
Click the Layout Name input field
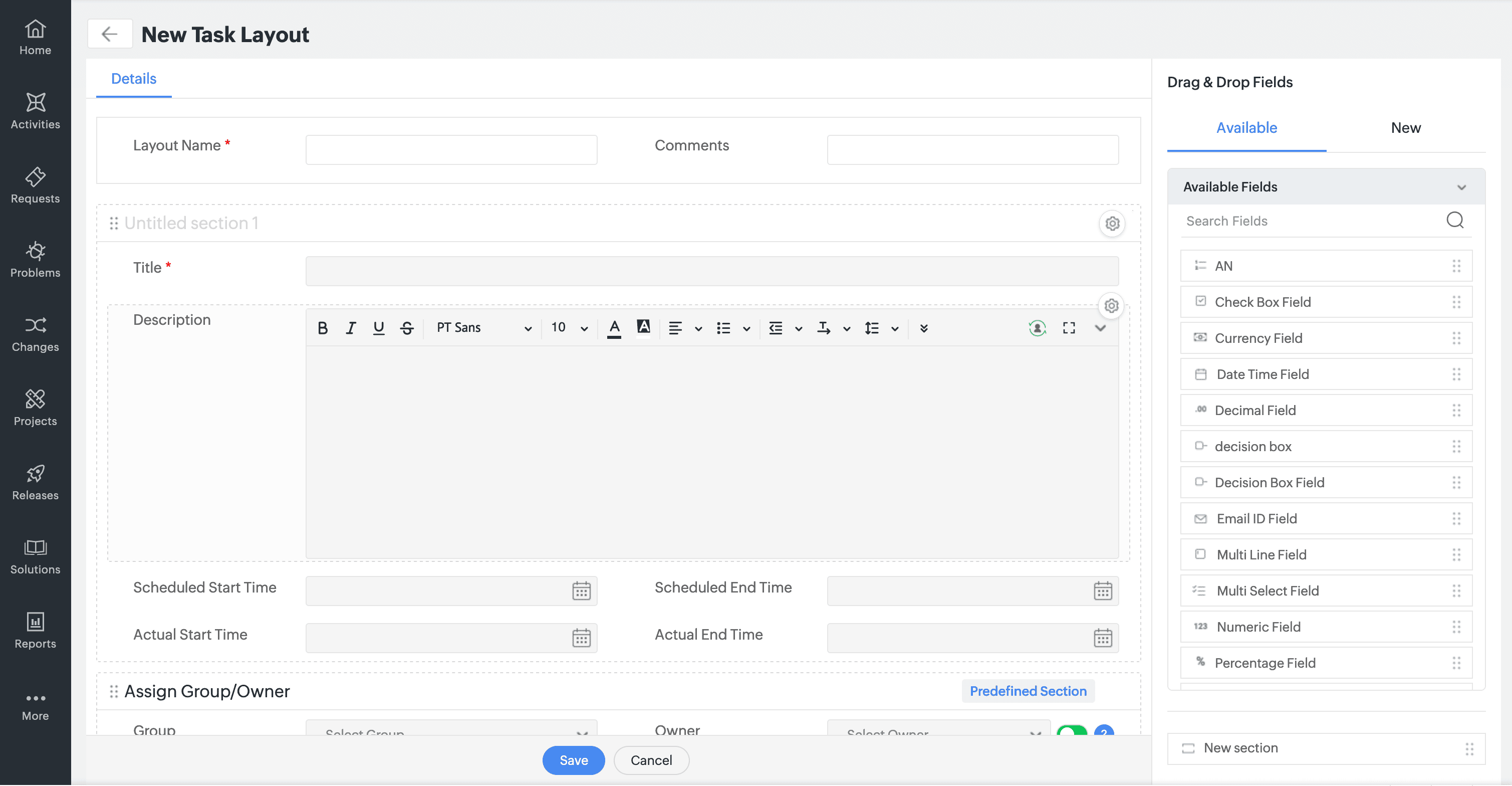451,150
